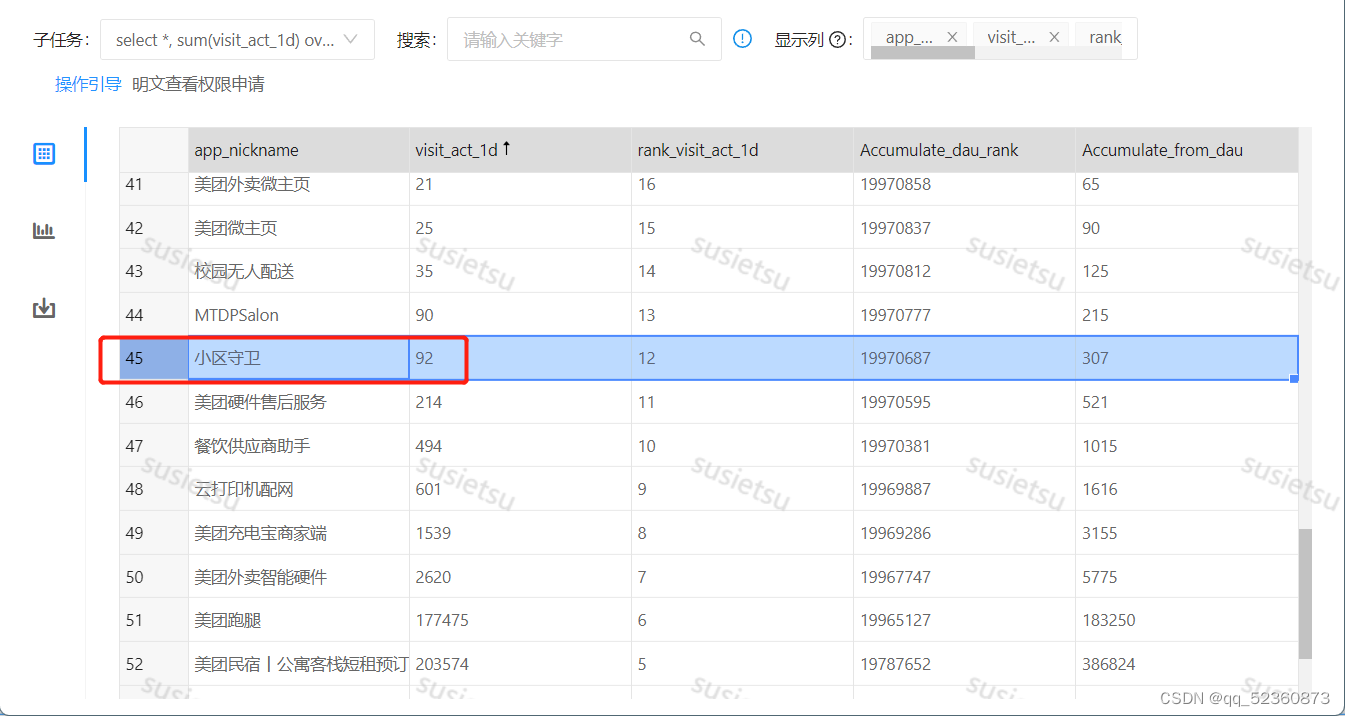Open the 操作引导 link

tap(88, 85)
